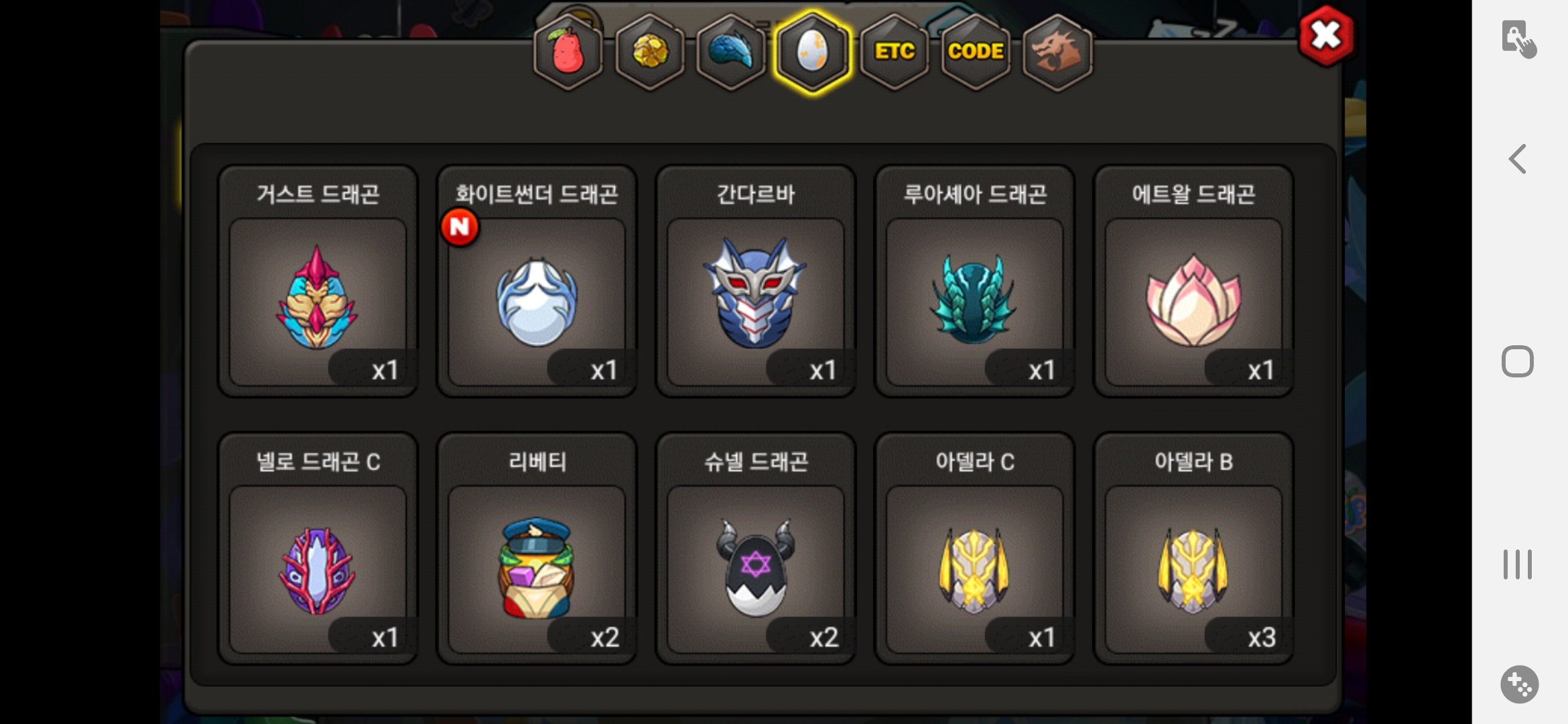The image size is (1568, 724).
Task: Switch to the gold nugget tab
Action: point(650,52)
